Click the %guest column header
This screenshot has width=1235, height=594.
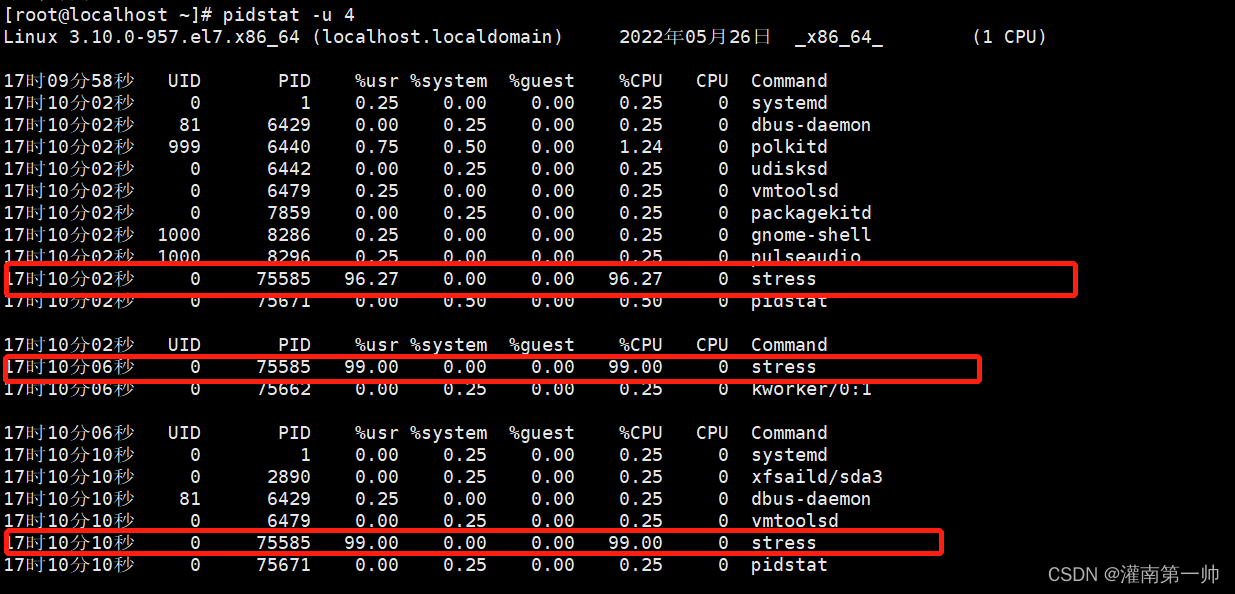click(541, 80)
